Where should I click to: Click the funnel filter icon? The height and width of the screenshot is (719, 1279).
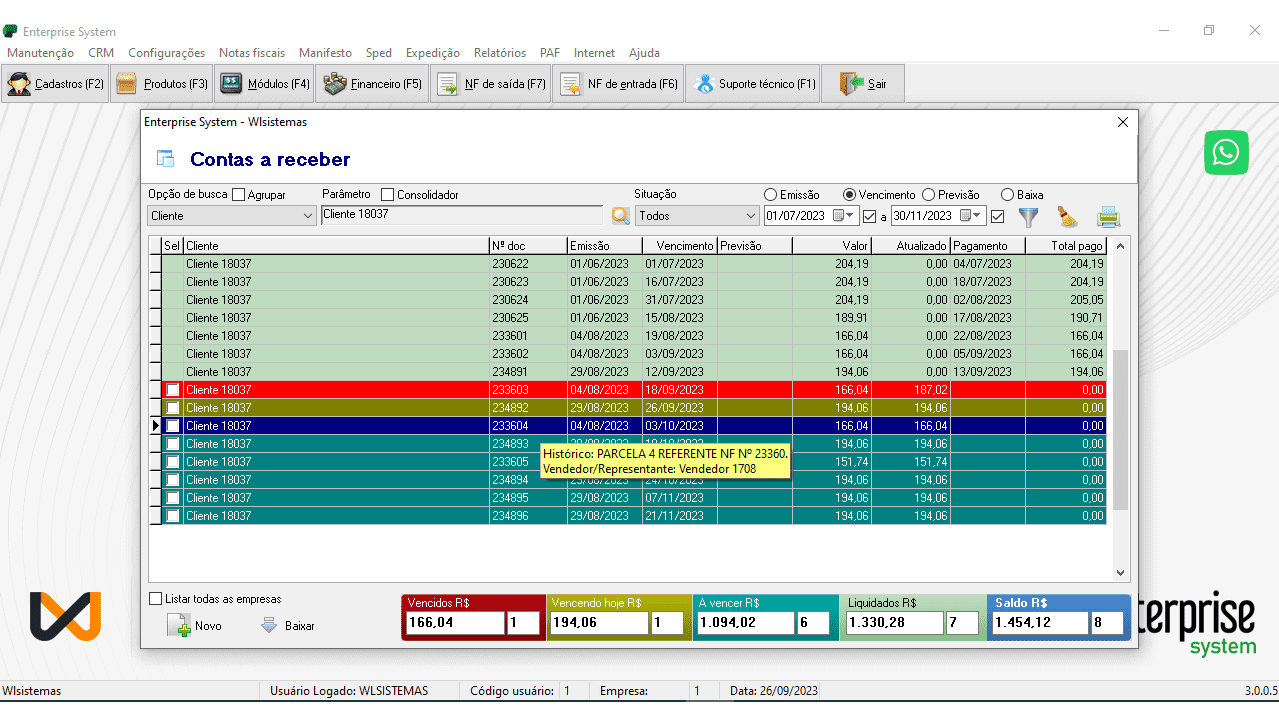pyautogui.click(x=1028, y=216)
